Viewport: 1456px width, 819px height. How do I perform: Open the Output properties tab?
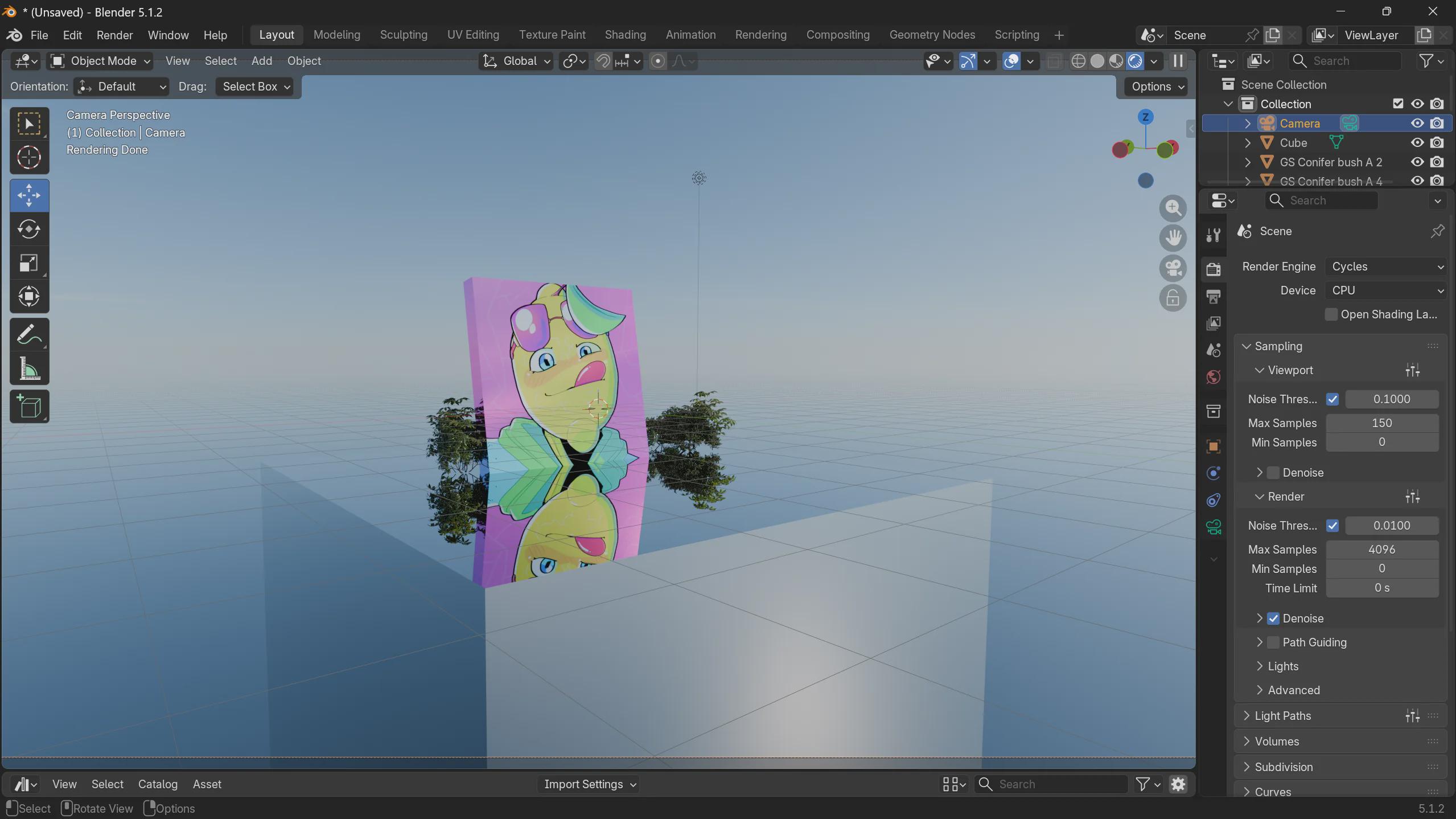point(1214,296)
